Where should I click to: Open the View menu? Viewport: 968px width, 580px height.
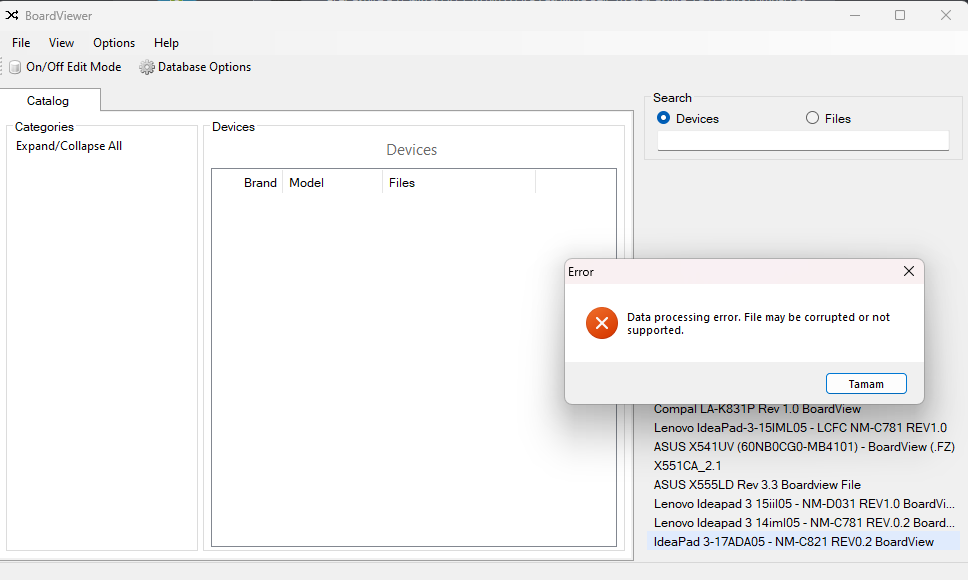pyautogui.click(x=61, y=43)
